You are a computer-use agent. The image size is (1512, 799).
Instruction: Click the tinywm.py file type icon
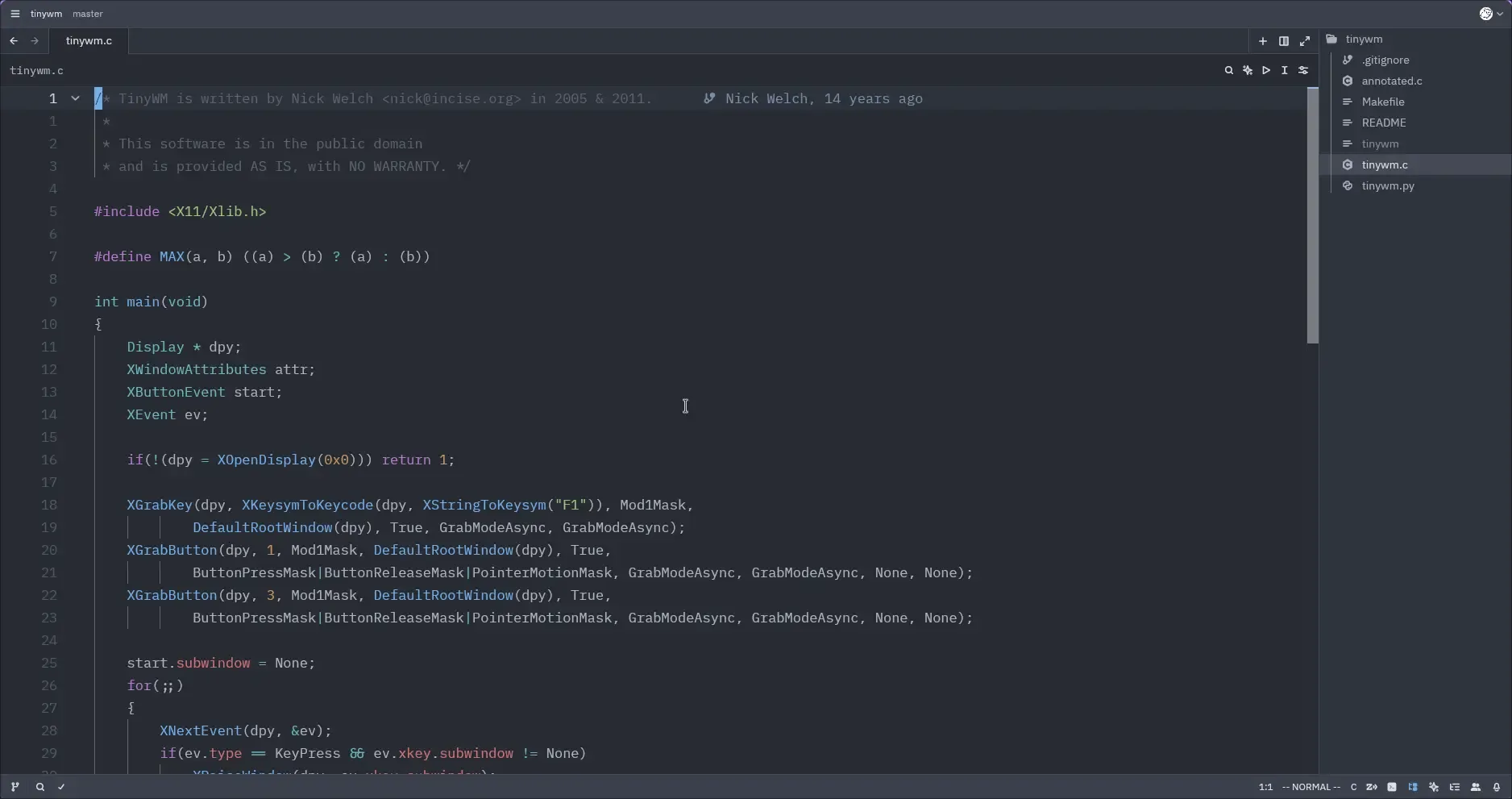1347,185
